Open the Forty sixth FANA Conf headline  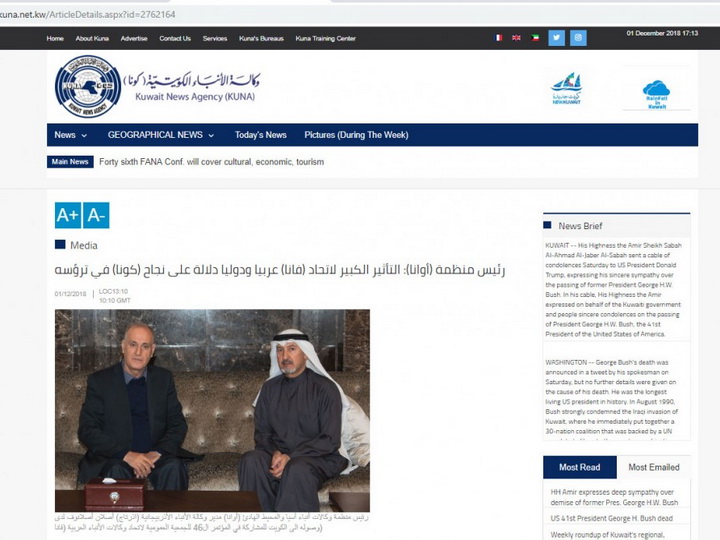[212, 162]
